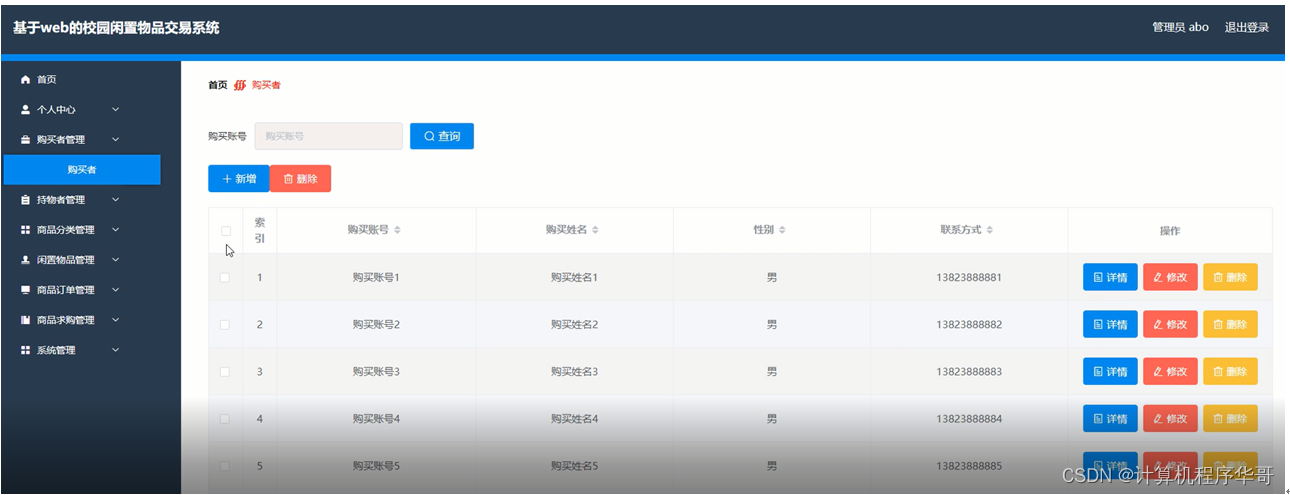Screen dimensions: 1290x495
Task: Open 详情 for 购买账号1
Action: point(1110,277)
